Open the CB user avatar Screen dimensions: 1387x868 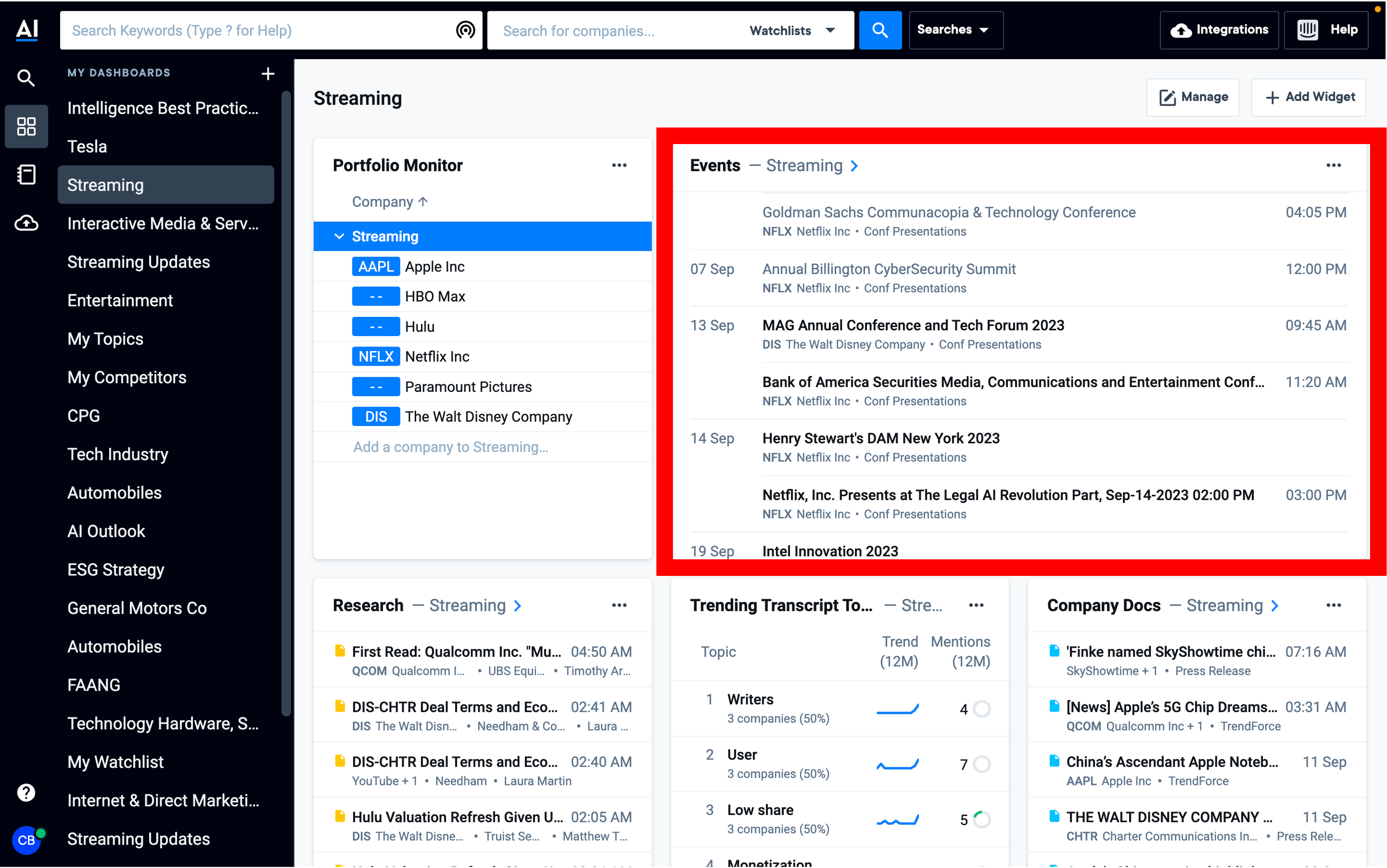[26, 840]
